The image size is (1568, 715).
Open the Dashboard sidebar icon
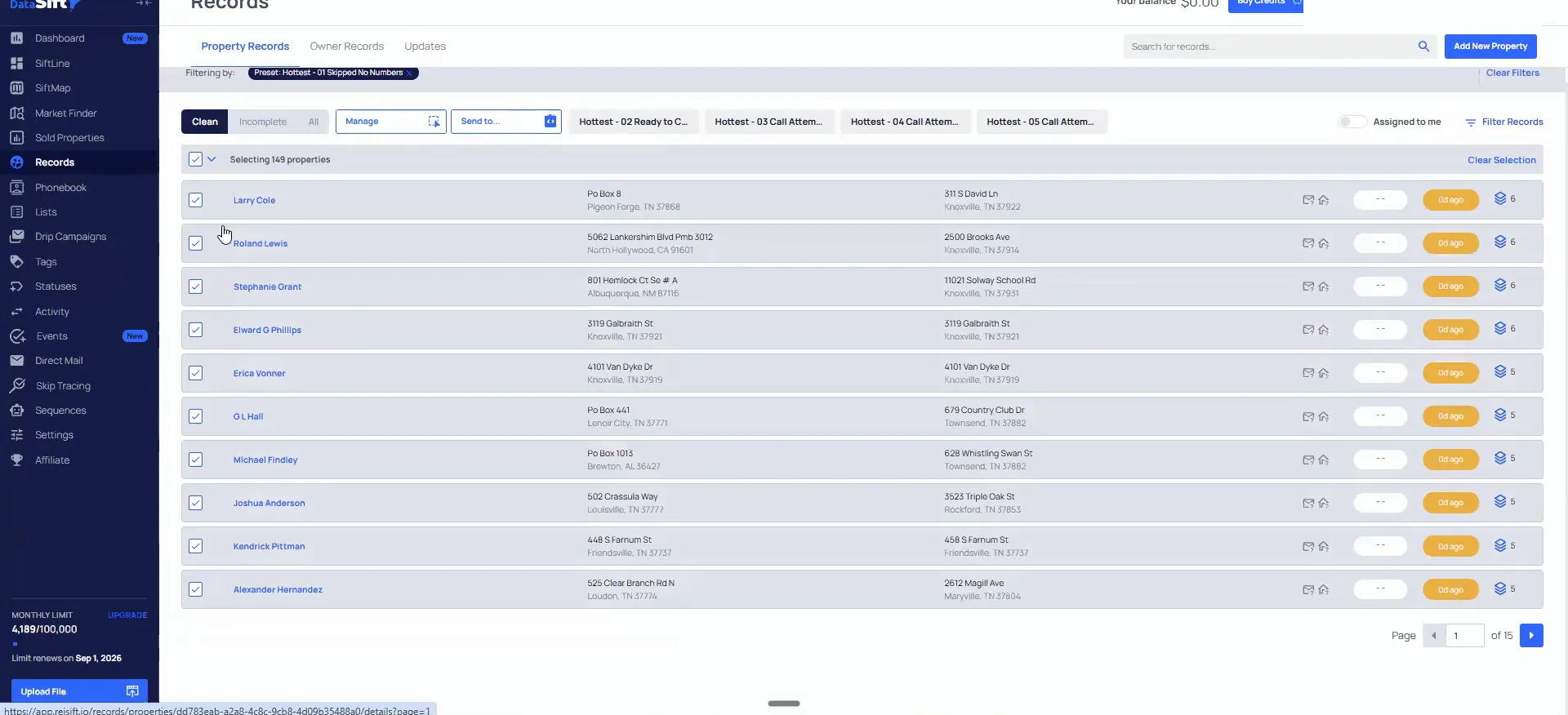[16, 38]
